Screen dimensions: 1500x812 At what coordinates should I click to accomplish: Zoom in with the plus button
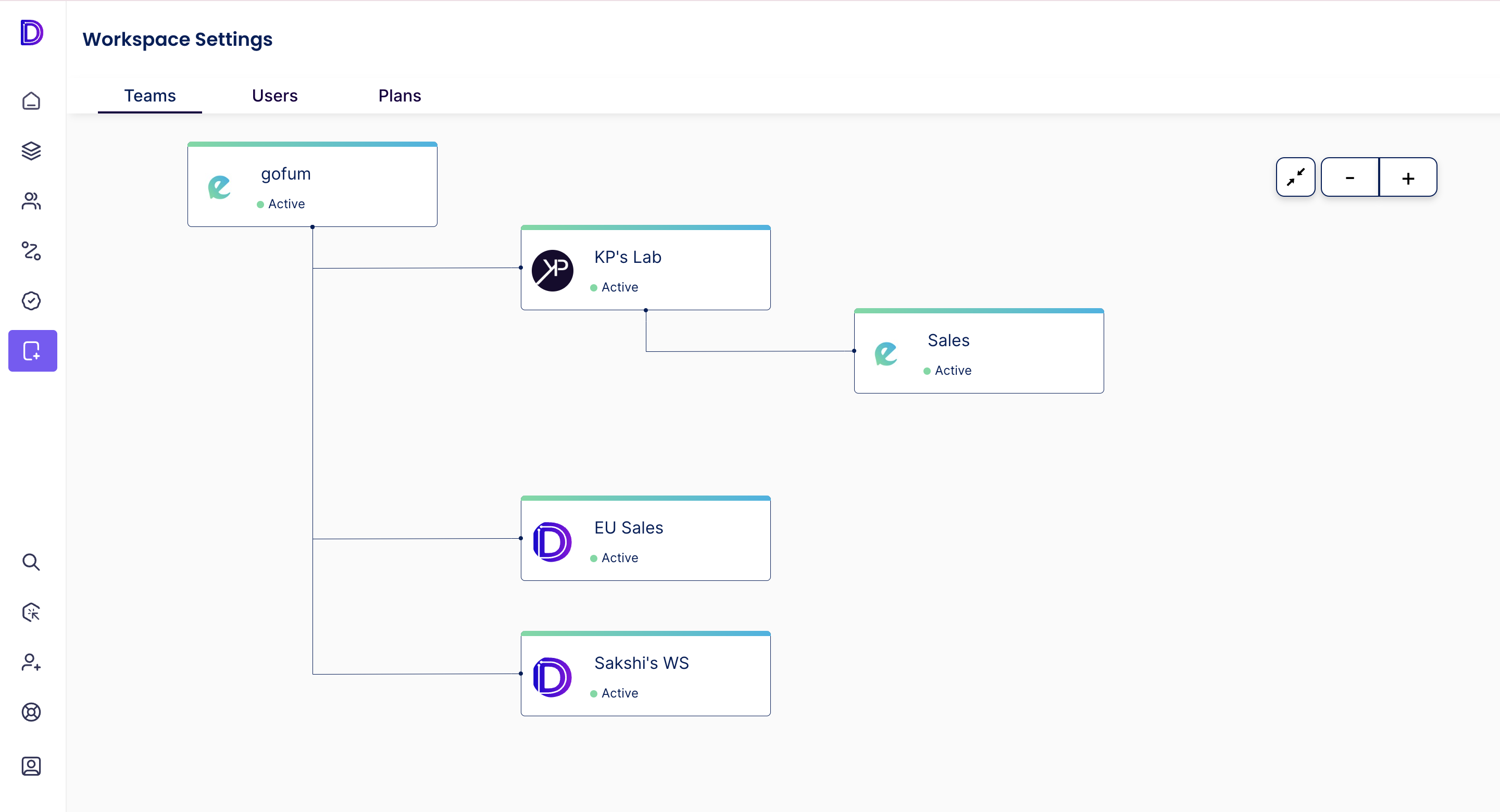tap(1408, 177)
